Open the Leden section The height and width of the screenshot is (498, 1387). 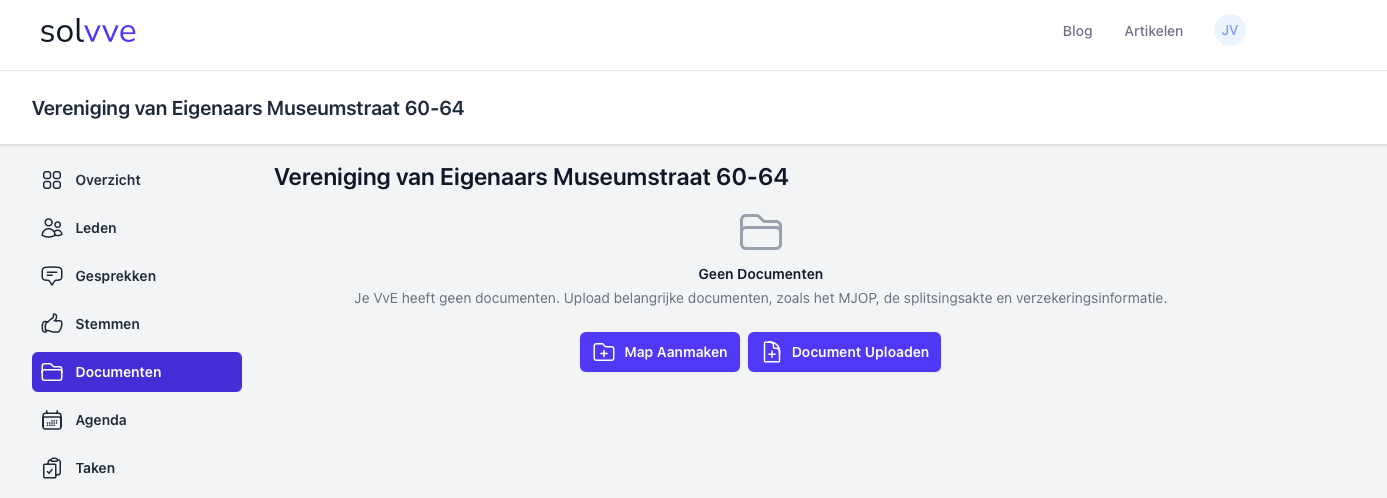(96, 228)
